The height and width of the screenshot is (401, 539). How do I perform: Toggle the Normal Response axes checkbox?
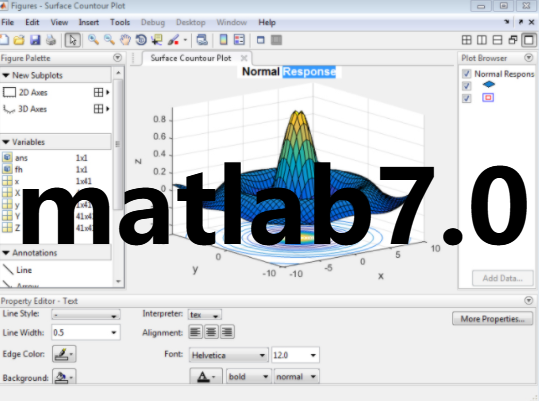466,74
